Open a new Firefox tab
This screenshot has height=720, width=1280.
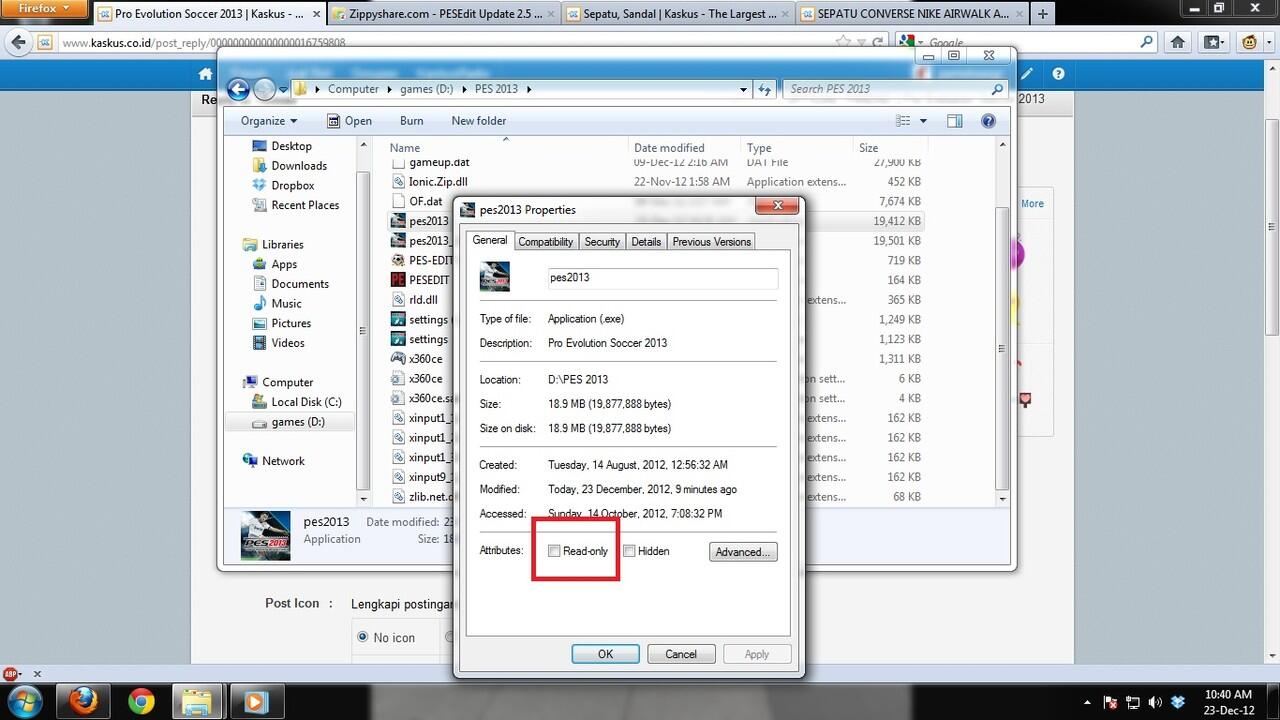[x=1043, y=14]
